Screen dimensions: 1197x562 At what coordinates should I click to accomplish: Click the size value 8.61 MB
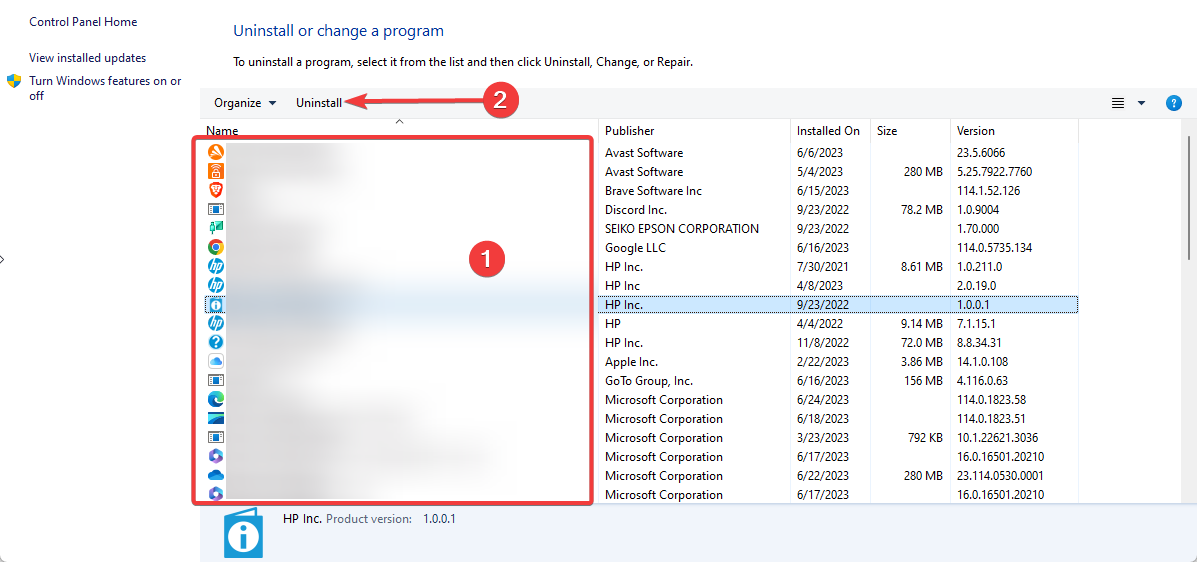coord(922,266)
